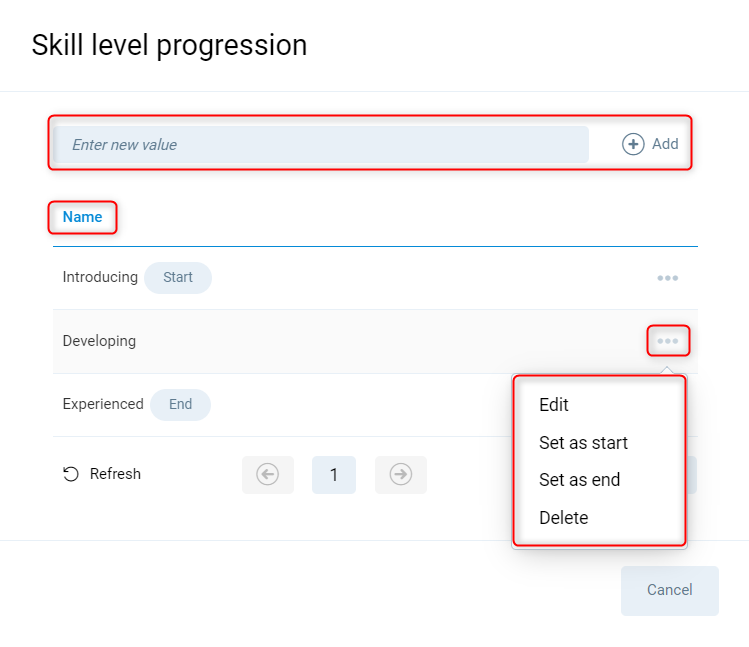This screenshot has height=647, width=749.
Task: Click the Refresh text link
Action: click(x=115, y=474)
